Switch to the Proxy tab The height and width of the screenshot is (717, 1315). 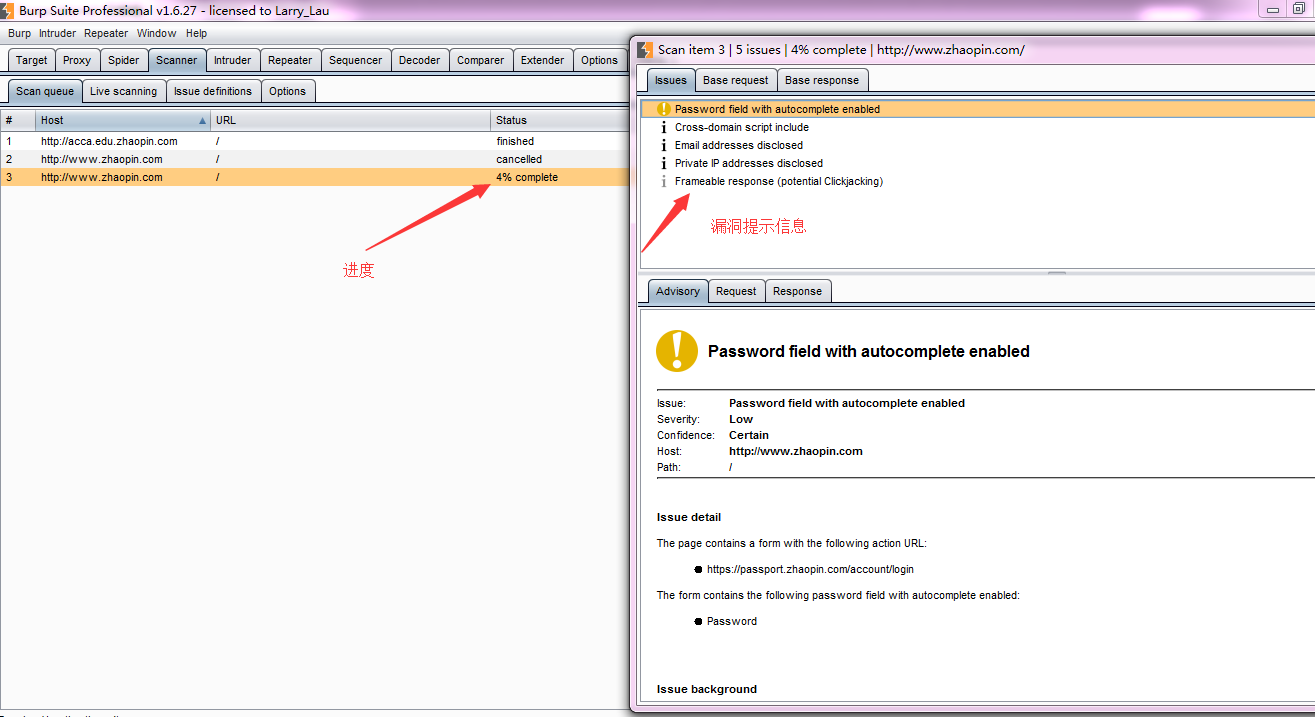click(77, 60)
